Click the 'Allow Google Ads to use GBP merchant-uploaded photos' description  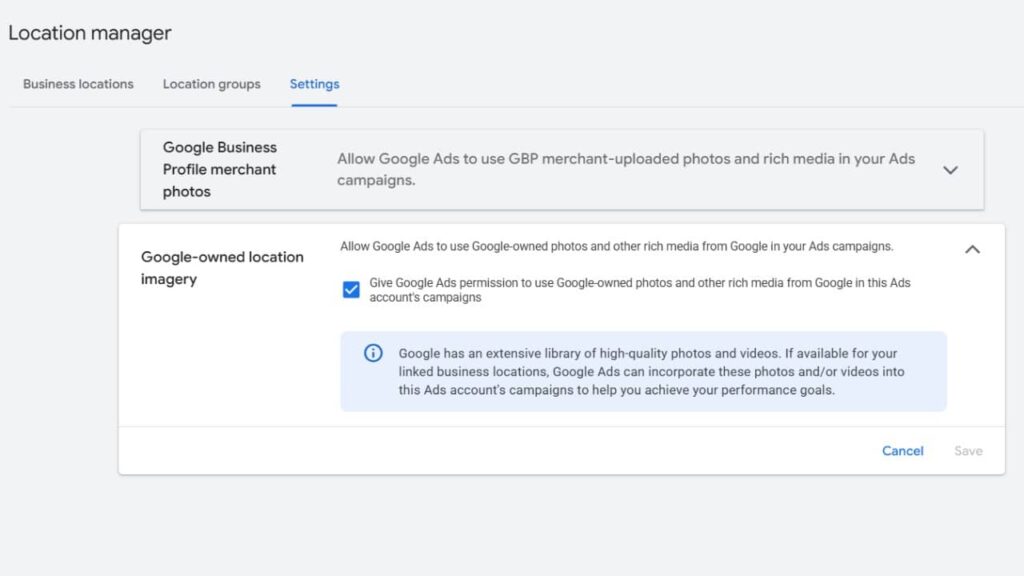tap(625, 170)
